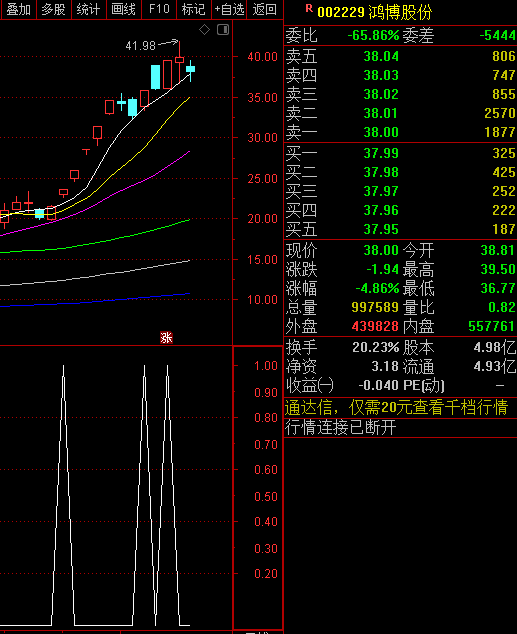Click 总量 value 997589
Screen dimensions: 517x634
click(375, 307)
